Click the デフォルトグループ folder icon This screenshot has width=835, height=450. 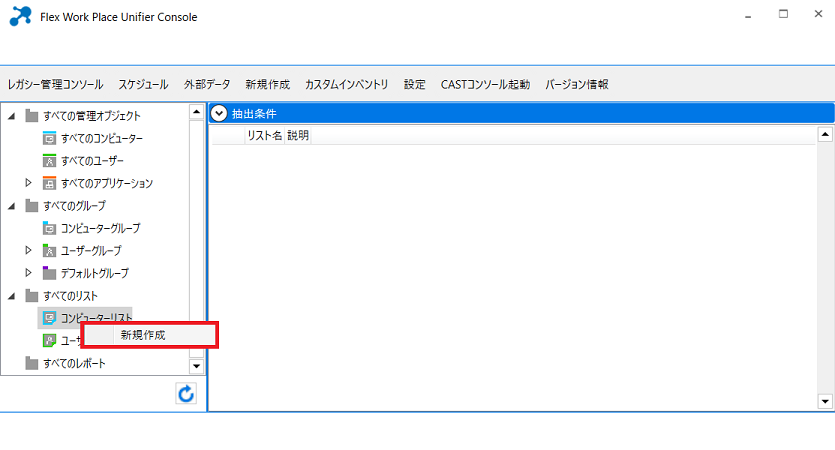[x=49, y=273]
